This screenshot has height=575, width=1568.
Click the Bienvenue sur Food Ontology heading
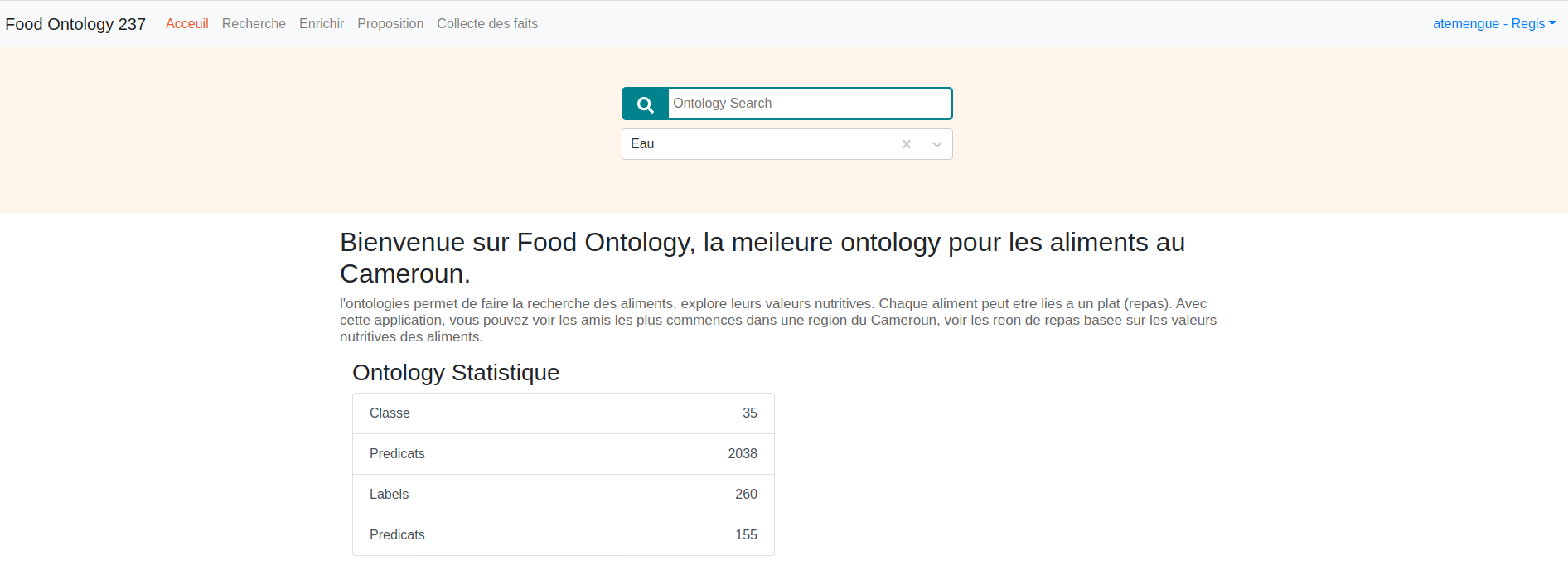coord(762,258)
